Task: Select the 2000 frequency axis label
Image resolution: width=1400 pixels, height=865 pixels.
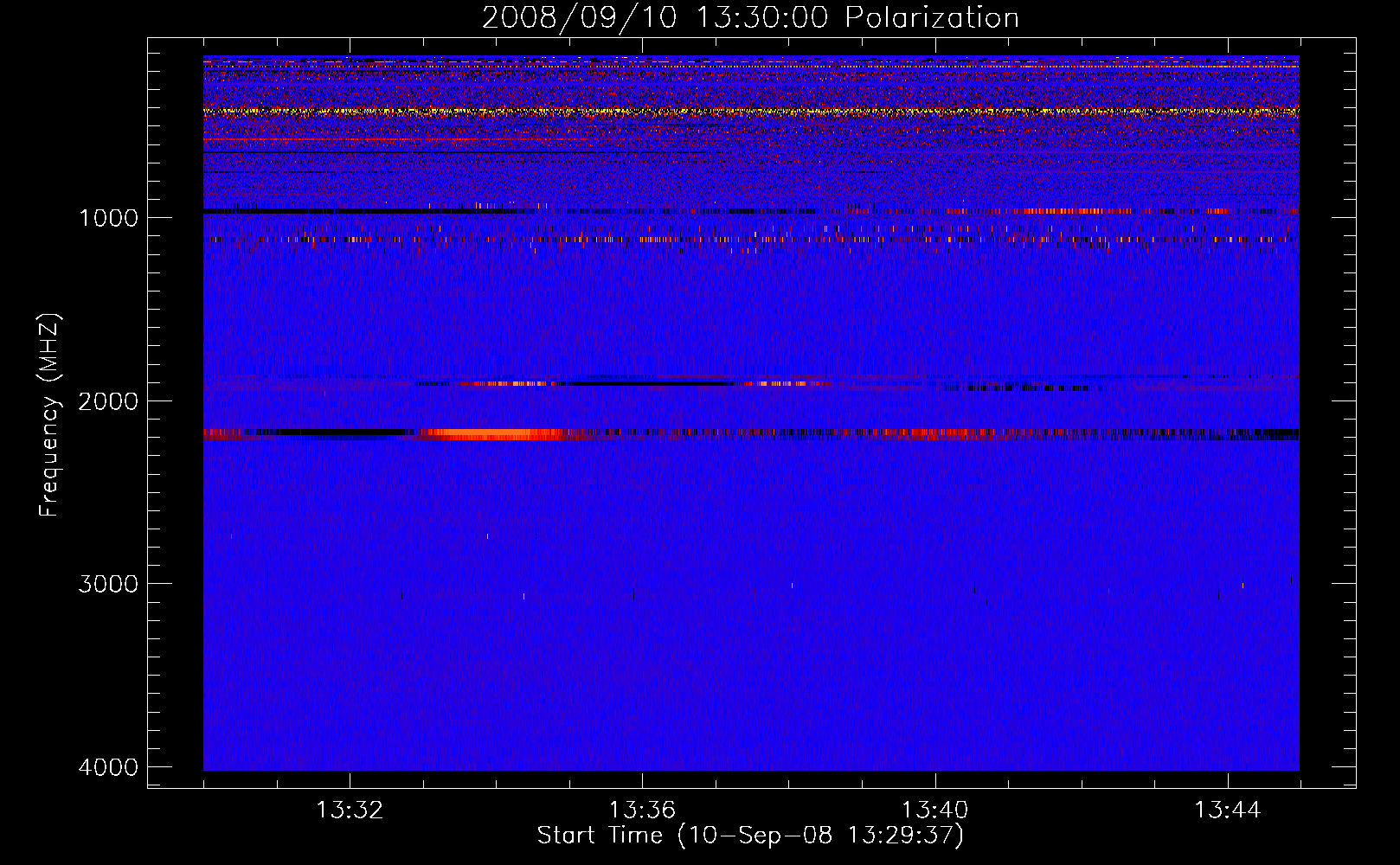Action: coord(108,400)
